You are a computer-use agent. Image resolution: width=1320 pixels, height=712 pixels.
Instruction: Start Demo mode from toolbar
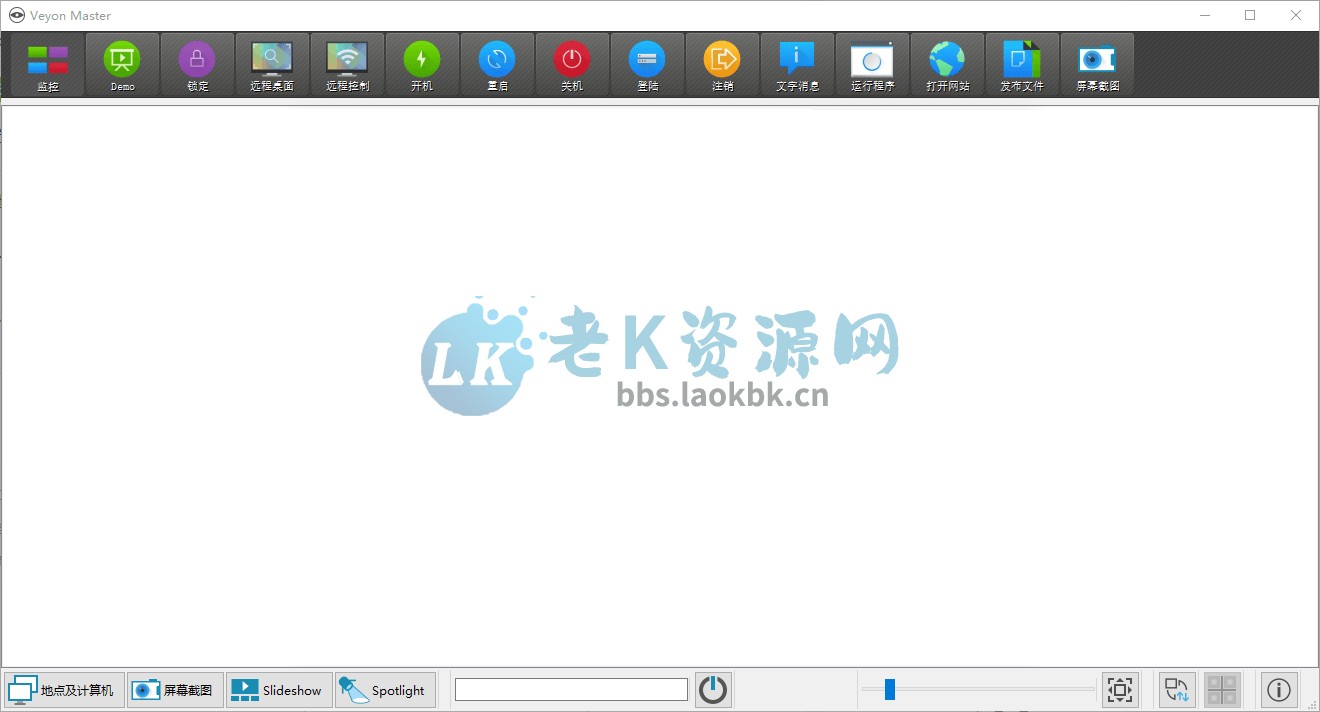pyautogui.click(x=122, y=65)
